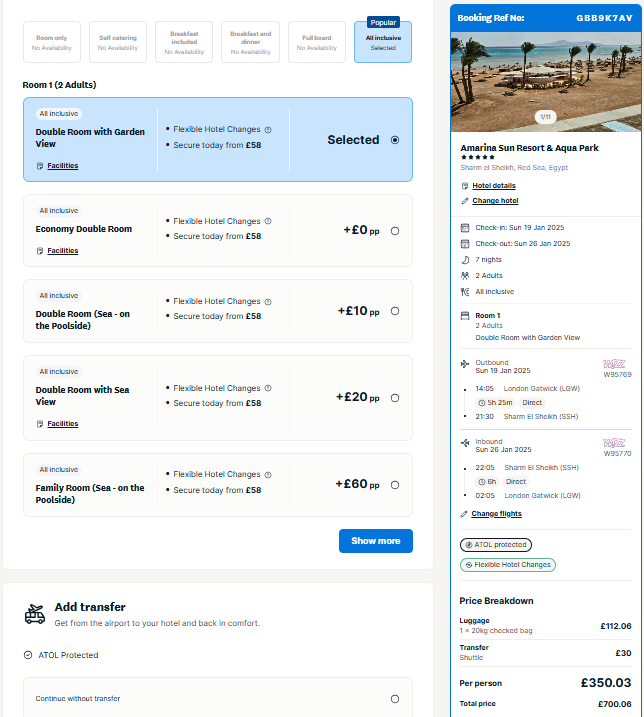
Task: Select the Room only board option
Action: [x=52, y=42]
